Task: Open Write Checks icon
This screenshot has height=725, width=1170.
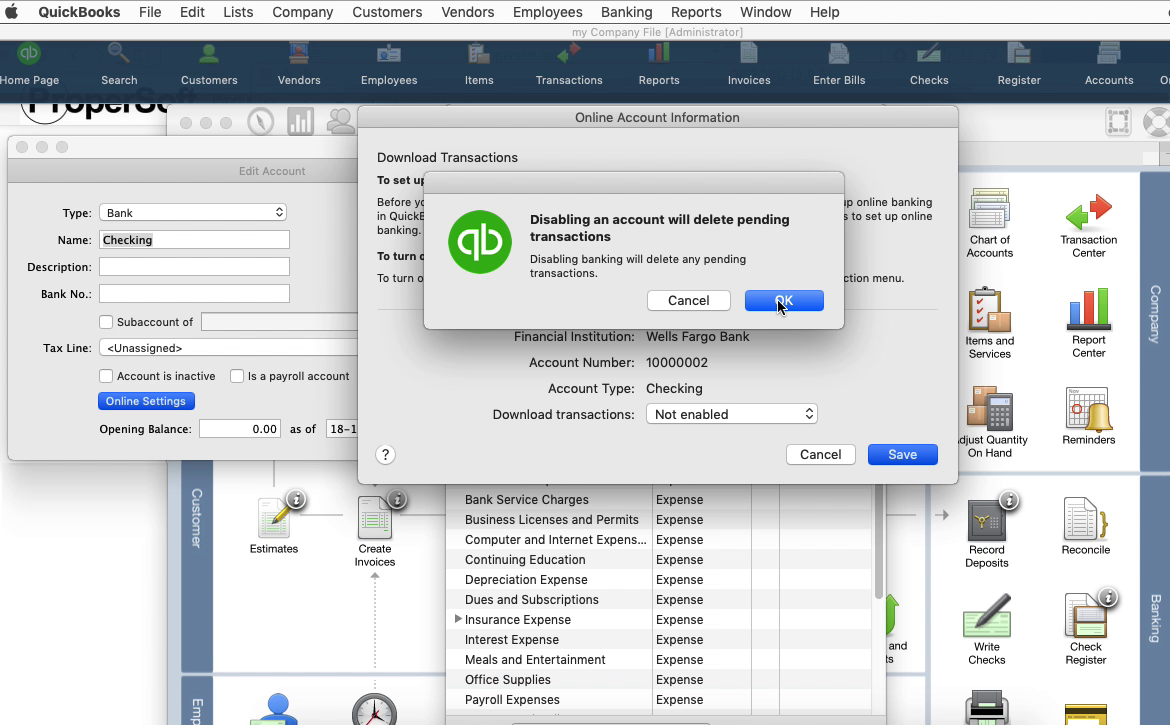Action: (986, 630)
